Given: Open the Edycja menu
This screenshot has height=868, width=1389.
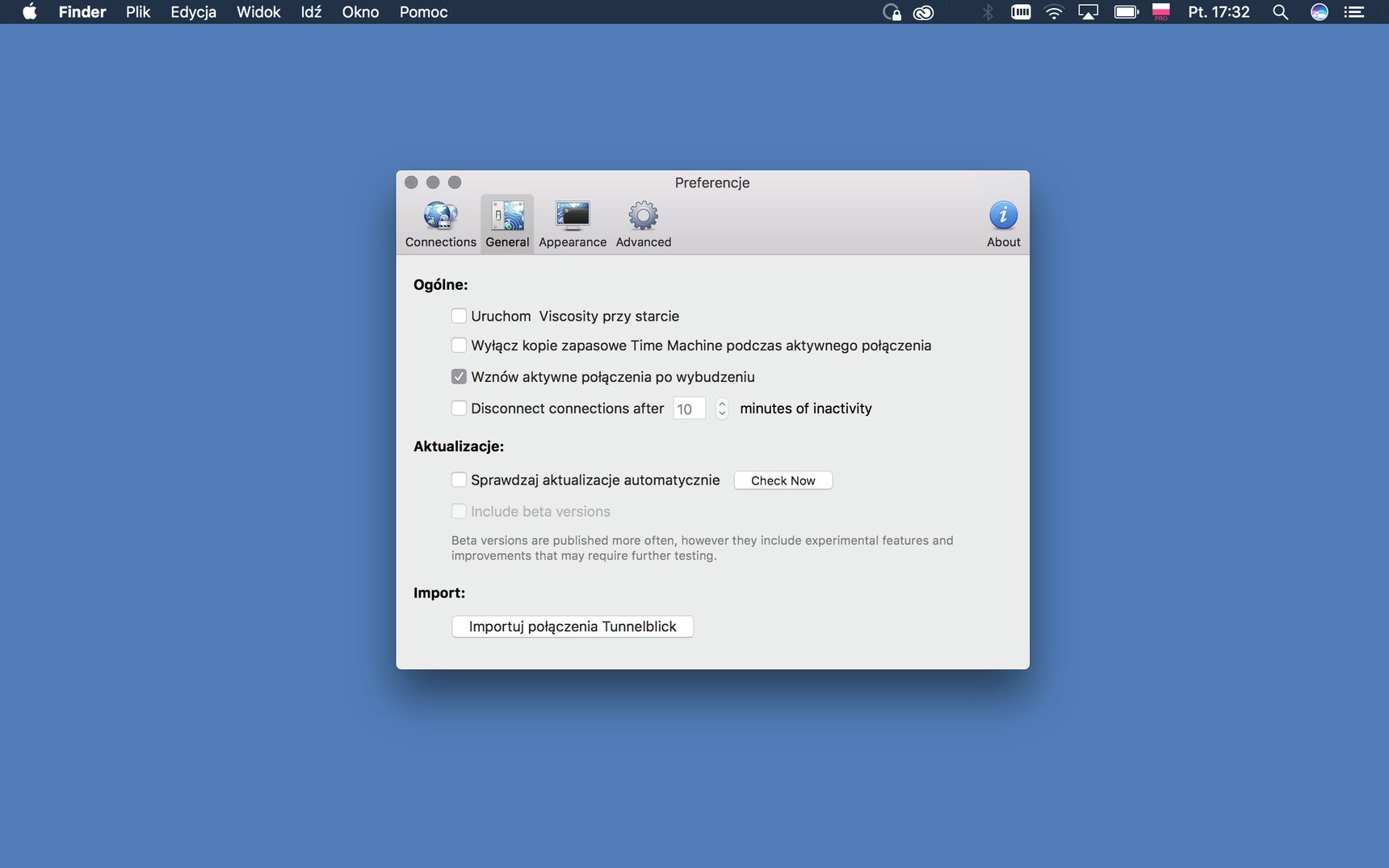Looking at the screenshot, I should (x=193, y=12).
